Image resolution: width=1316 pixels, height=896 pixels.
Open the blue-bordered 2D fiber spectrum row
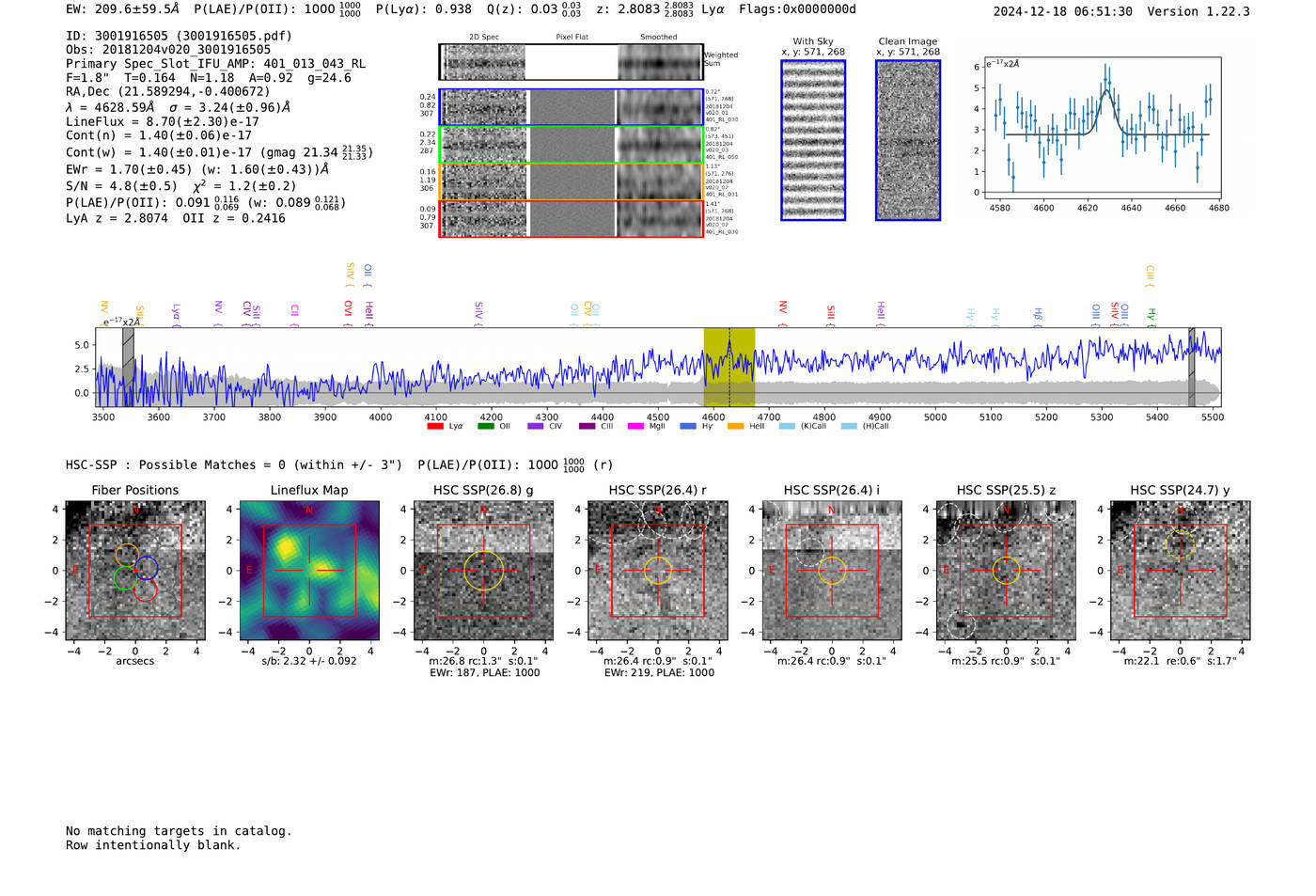[571, 107]
